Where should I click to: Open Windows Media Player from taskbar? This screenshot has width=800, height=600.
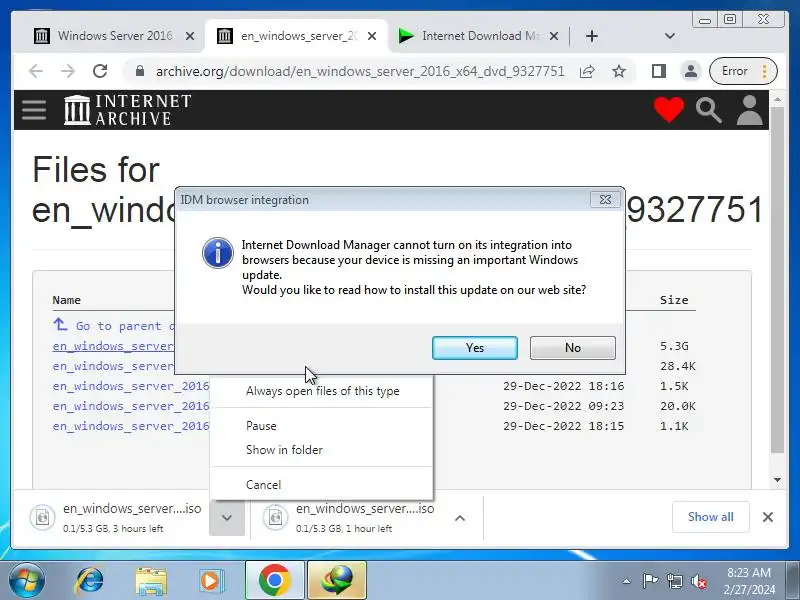click(x=211, y=581)
